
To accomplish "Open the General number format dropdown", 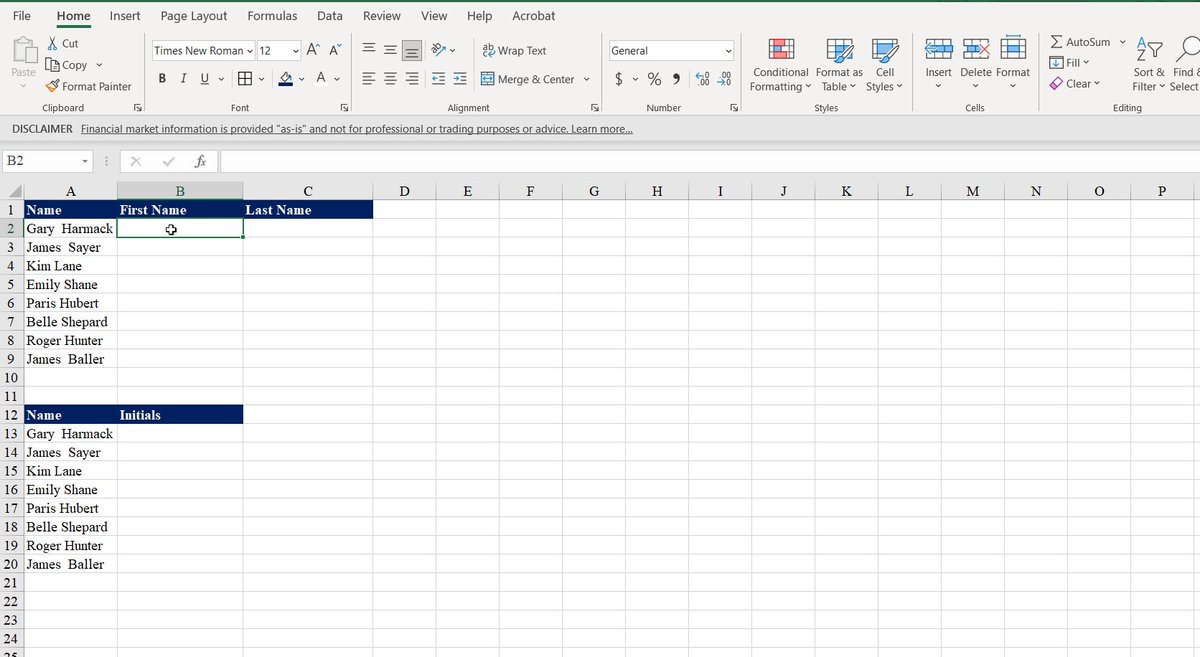I will 729,50.
